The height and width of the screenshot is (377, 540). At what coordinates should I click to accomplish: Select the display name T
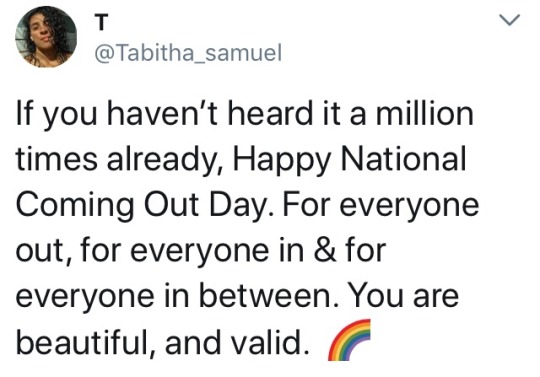[101, 22]
